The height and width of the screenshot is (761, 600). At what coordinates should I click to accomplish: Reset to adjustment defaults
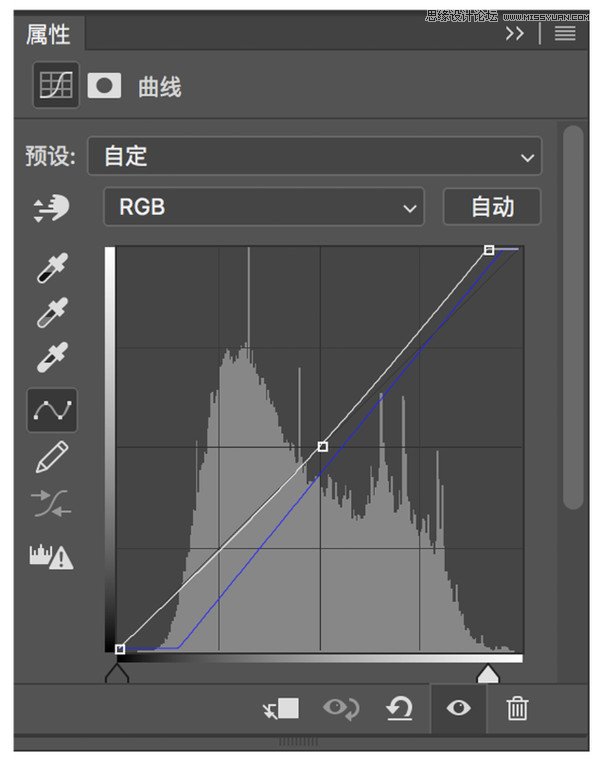pyautogui.click(x=400, y=709)
